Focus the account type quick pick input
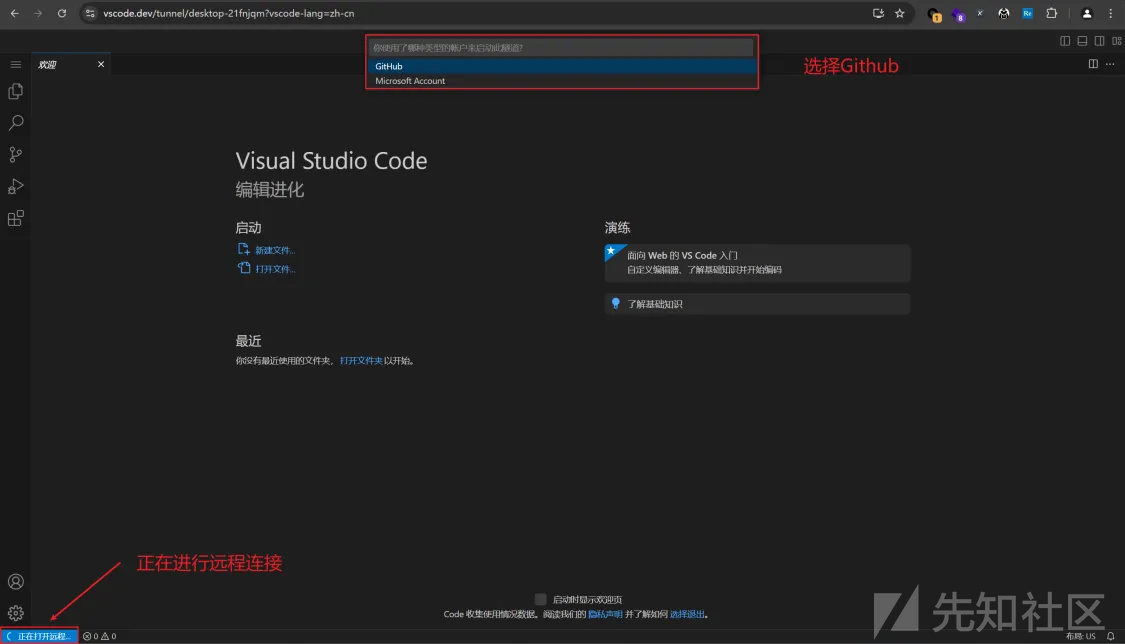The height and width of the screenshot is (644, 1125). 561,48
